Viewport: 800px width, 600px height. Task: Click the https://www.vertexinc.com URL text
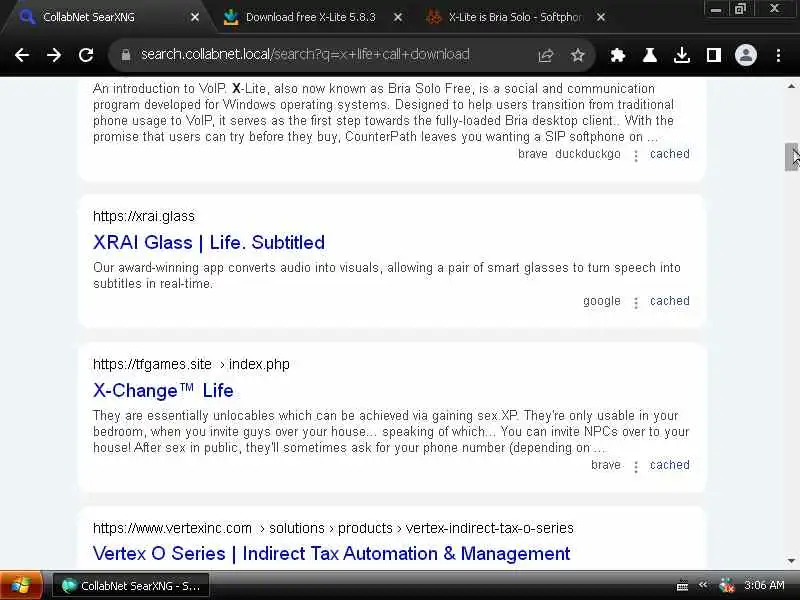(172, 528)
